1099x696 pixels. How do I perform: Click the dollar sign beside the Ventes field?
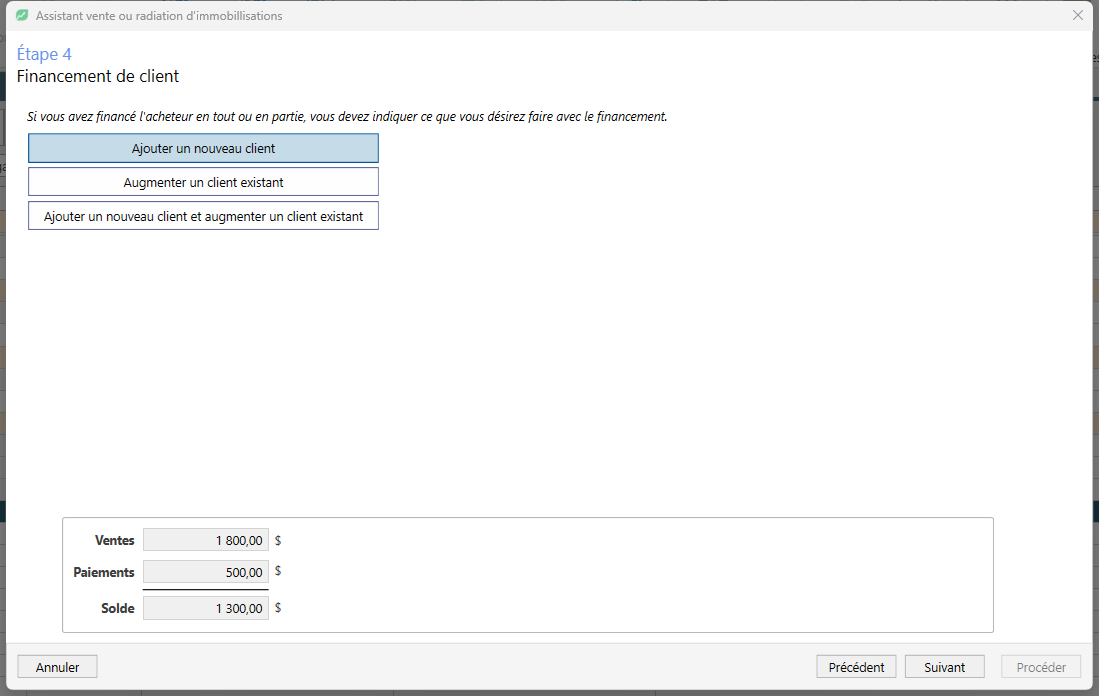[278, 540]
